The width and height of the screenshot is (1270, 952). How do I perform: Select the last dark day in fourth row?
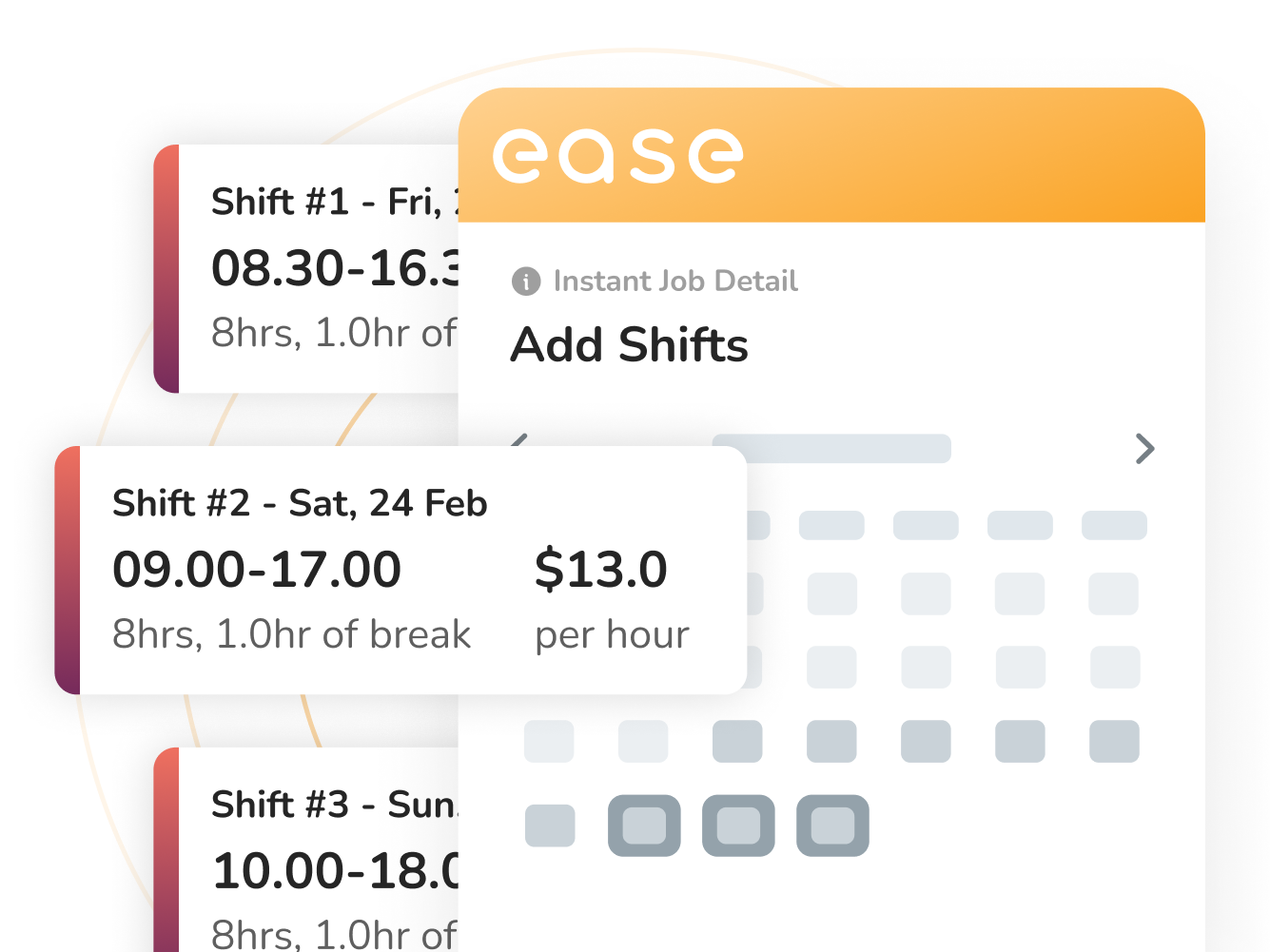pyautogui.click(x=1114, y=742)
